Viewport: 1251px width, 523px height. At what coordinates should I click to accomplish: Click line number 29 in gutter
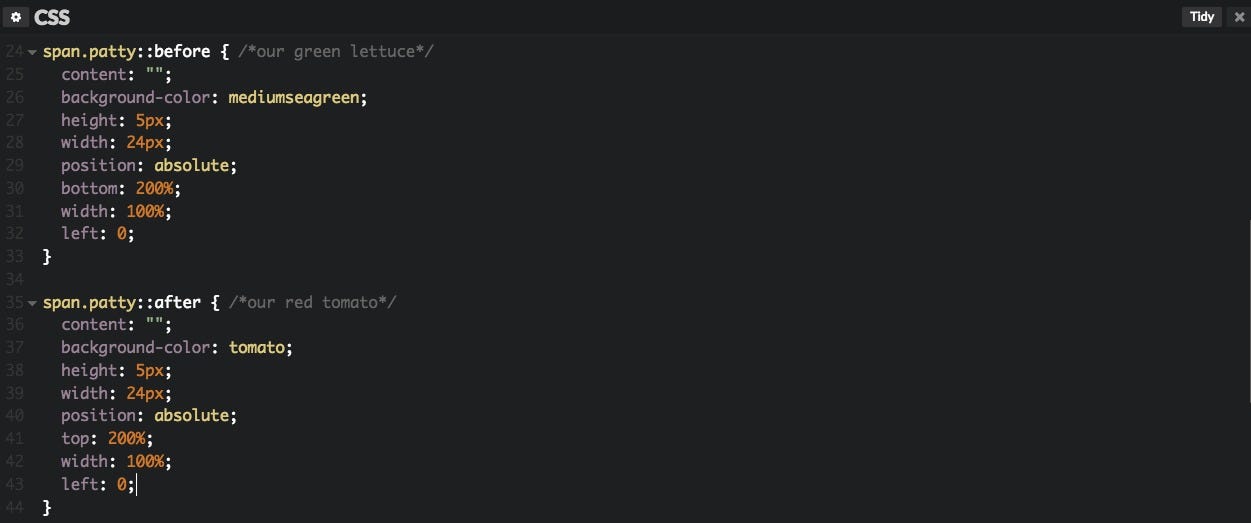point(13,165)
